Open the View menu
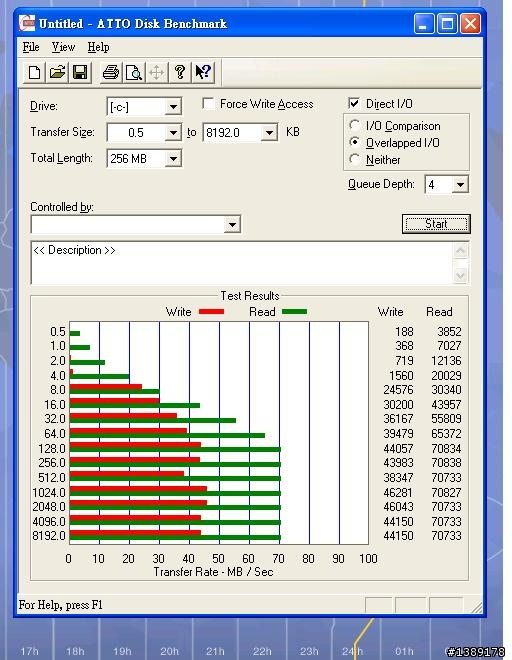 [x=63, y=47]
